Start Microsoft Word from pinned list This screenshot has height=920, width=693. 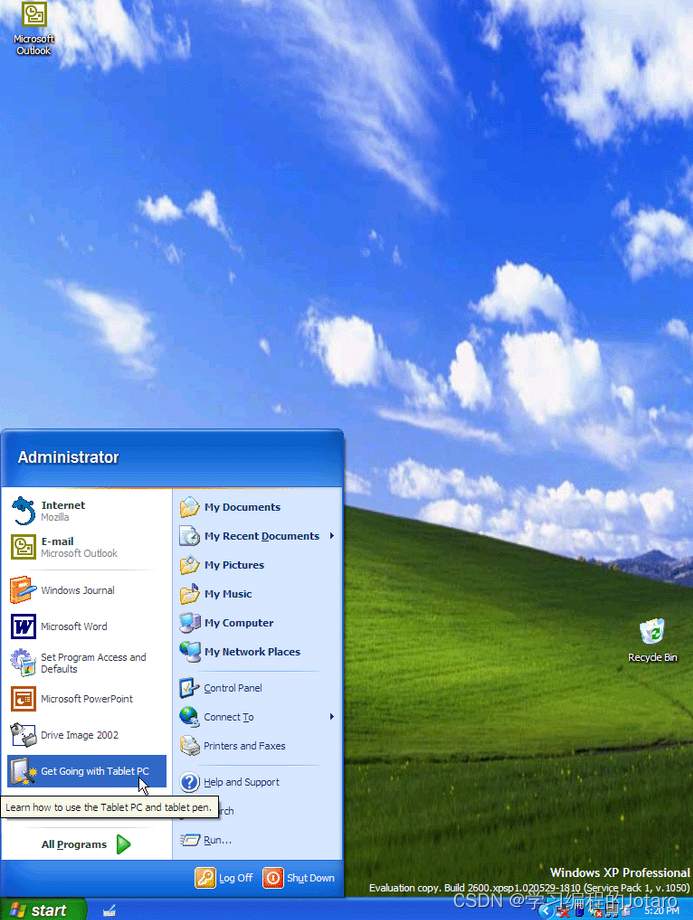[x=86, y=627]
